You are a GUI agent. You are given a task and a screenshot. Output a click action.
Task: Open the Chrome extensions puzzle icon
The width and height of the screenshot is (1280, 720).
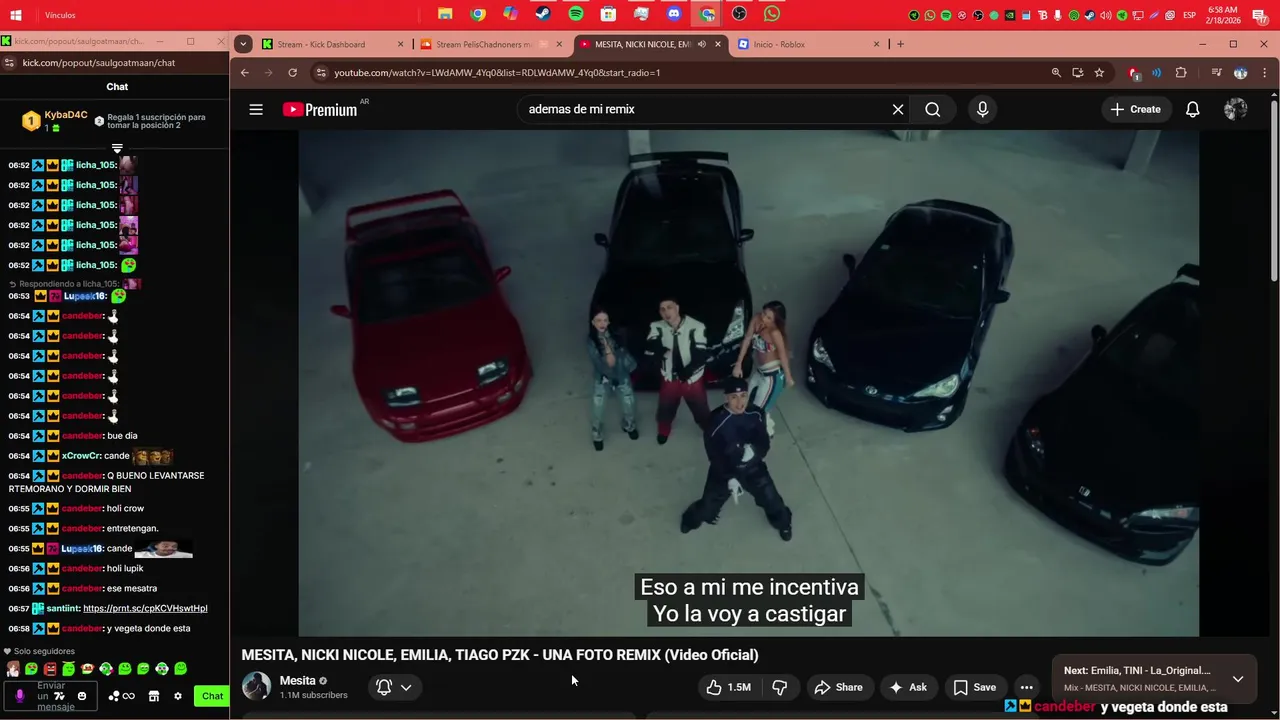pos(1181,73)
